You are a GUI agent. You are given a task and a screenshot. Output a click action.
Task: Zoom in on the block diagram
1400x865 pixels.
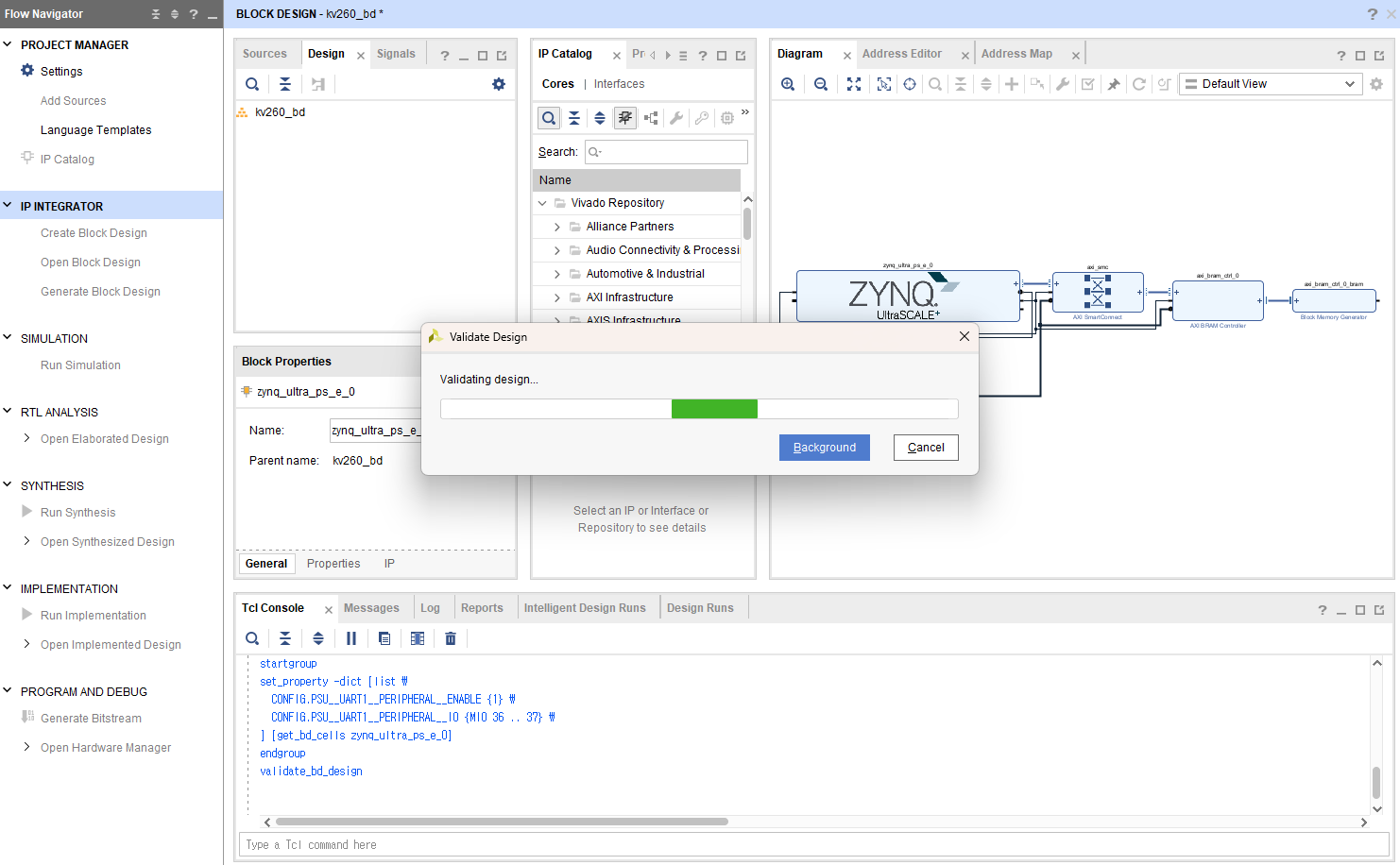788,84
